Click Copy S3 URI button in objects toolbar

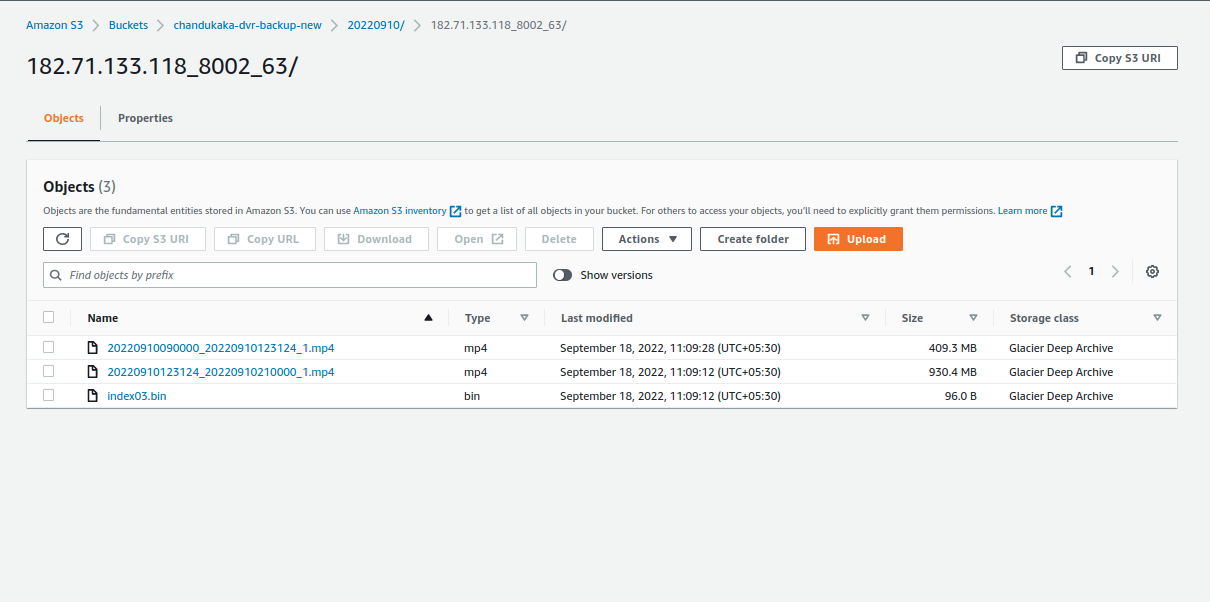point(148,239)
